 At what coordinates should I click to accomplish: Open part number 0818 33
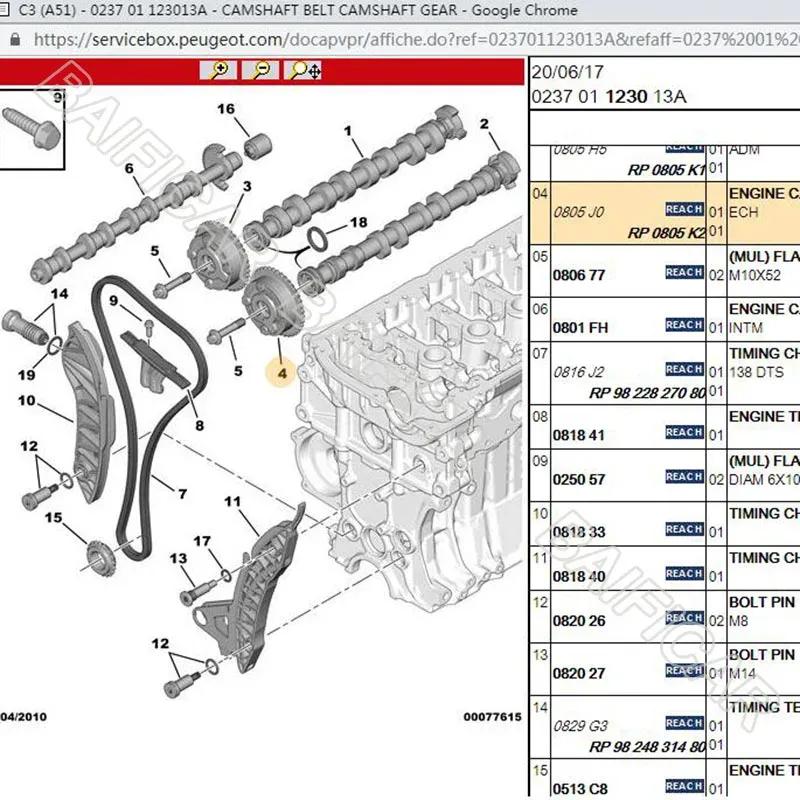pos(579,532)
